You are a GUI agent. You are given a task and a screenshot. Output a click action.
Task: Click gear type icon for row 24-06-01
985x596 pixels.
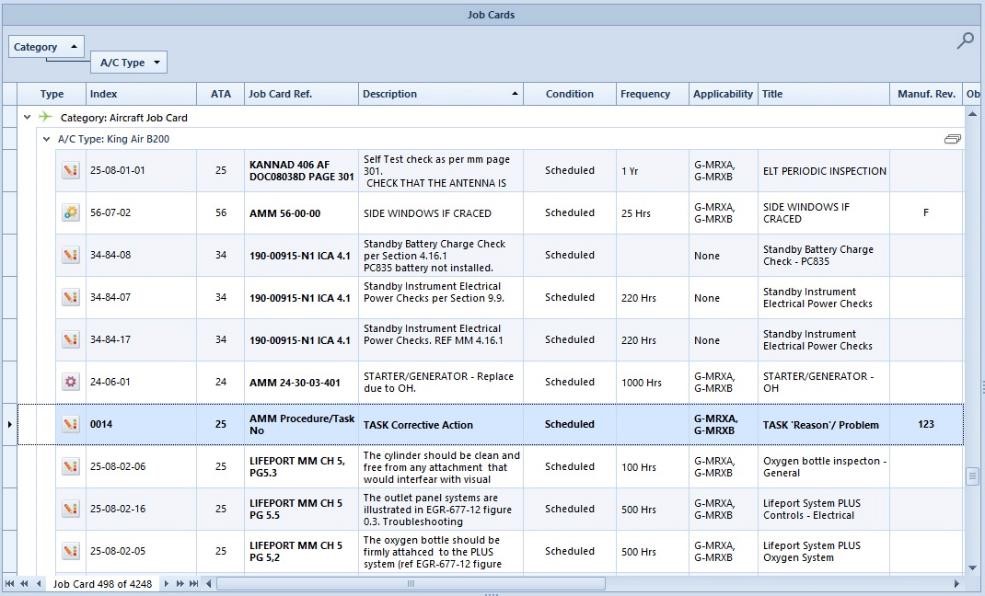coord(71,382)
